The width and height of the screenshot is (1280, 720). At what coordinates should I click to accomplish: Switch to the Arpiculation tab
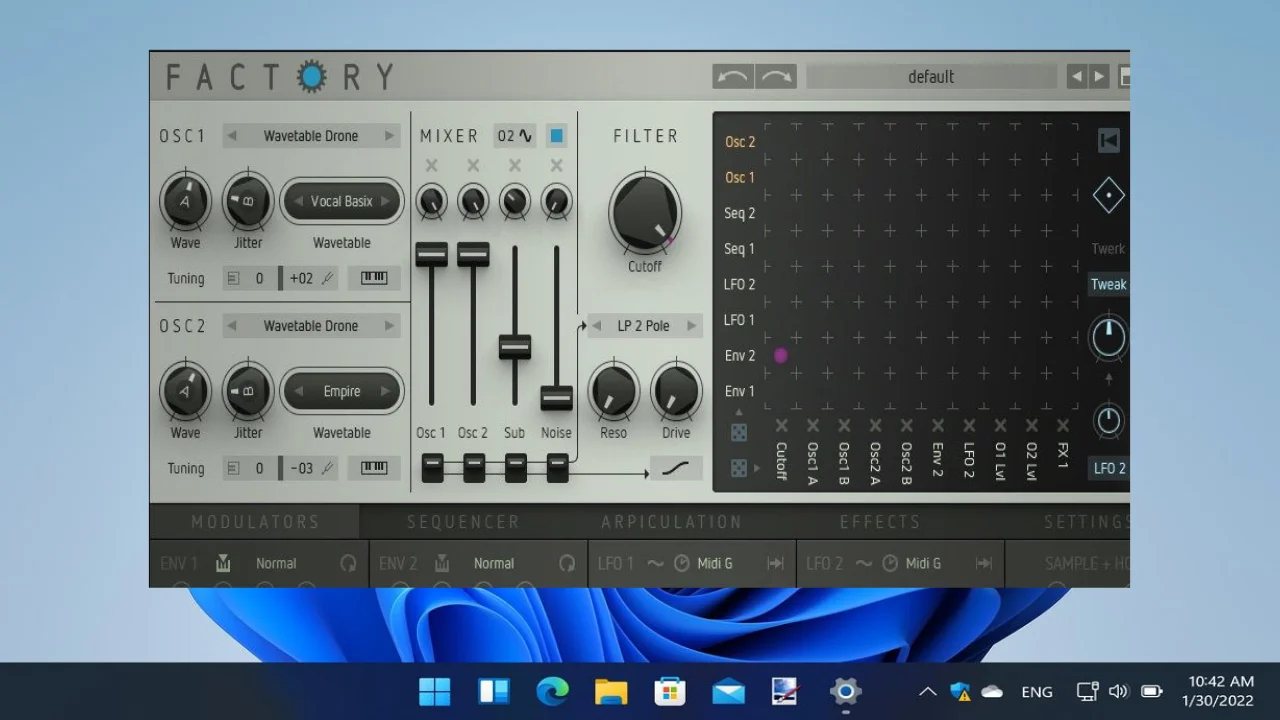671,522
